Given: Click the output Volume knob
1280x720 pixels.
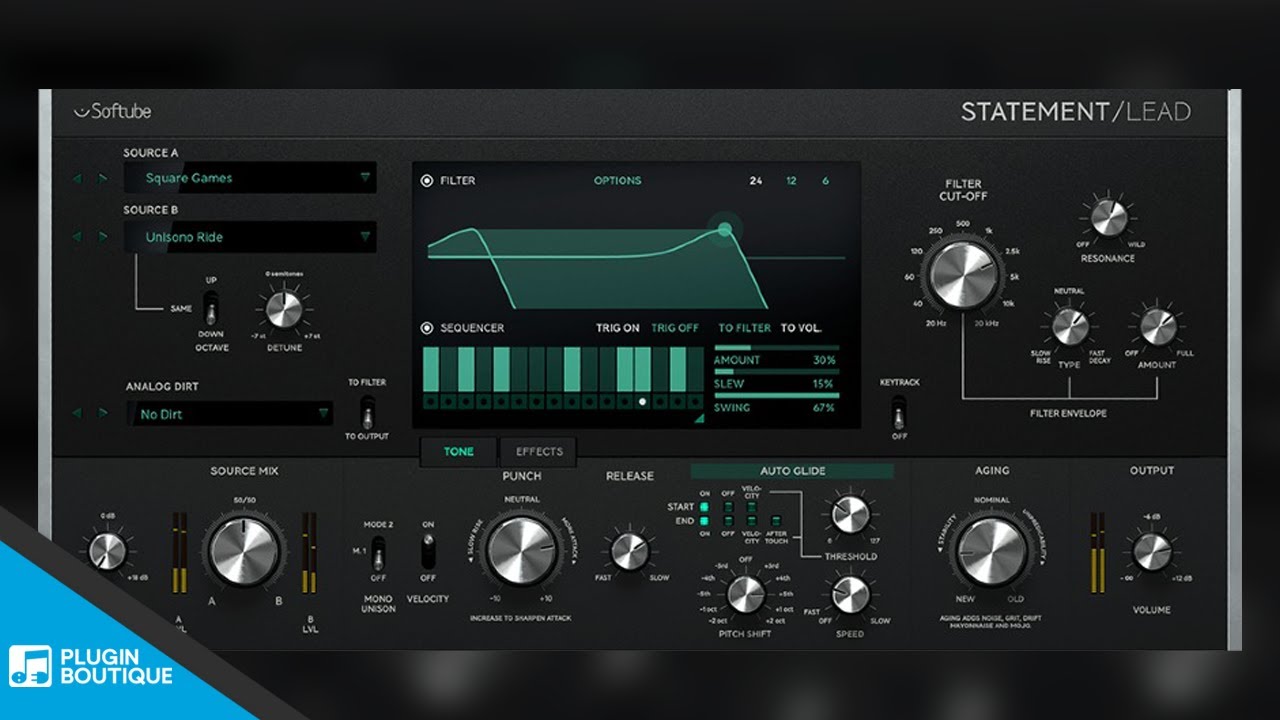Looking at the screenshot, I should point(1151,552).
